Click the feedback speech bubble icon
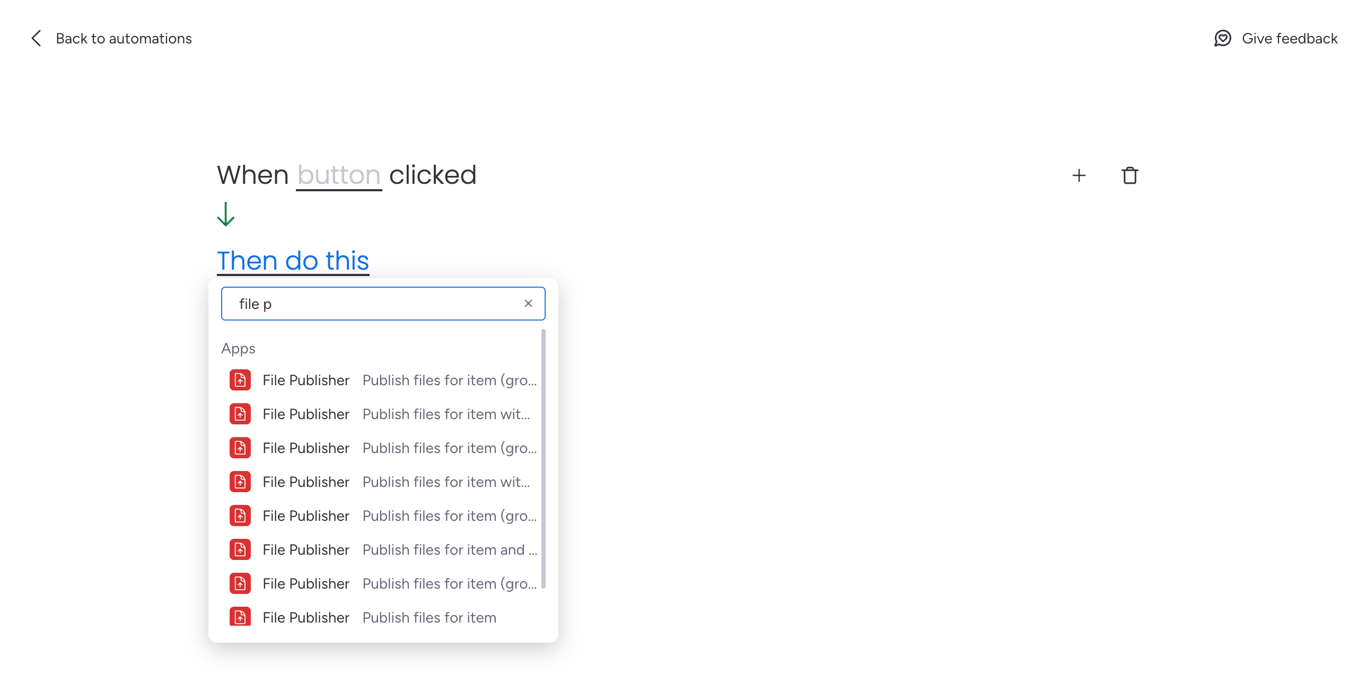This screenshot has height=675, width=1366. [x=1222, y=38]
